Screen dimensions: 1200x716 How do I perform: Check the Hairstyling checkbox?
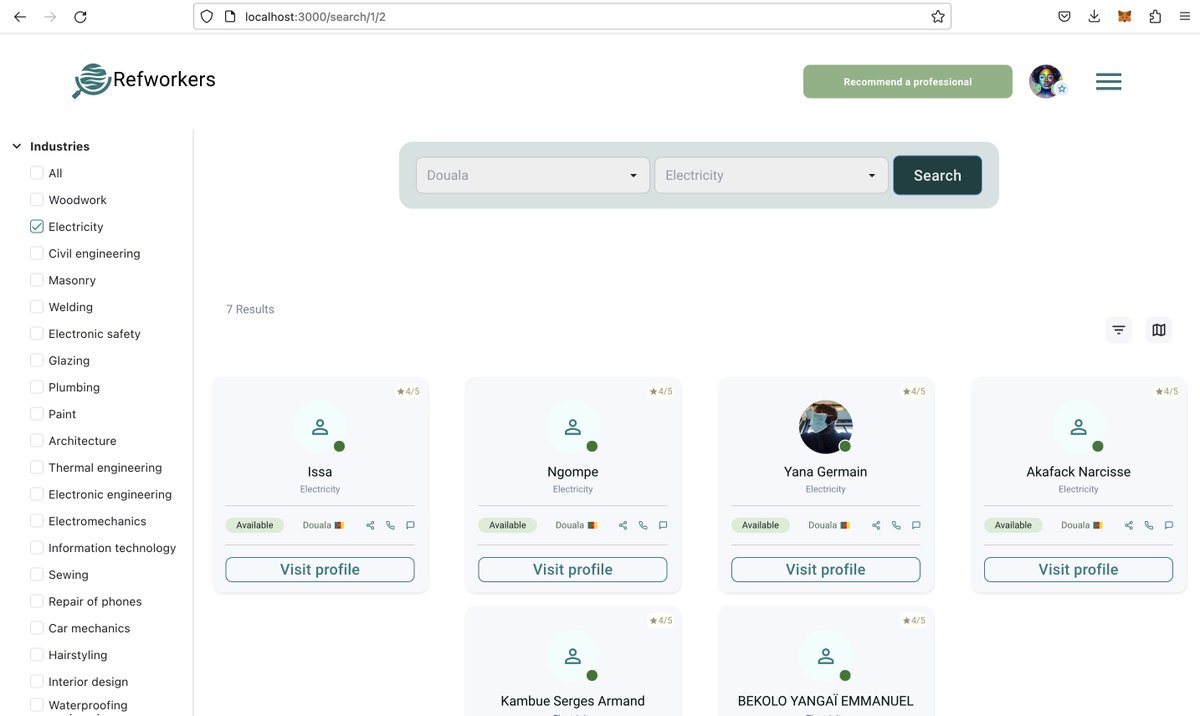coord(37,655)
